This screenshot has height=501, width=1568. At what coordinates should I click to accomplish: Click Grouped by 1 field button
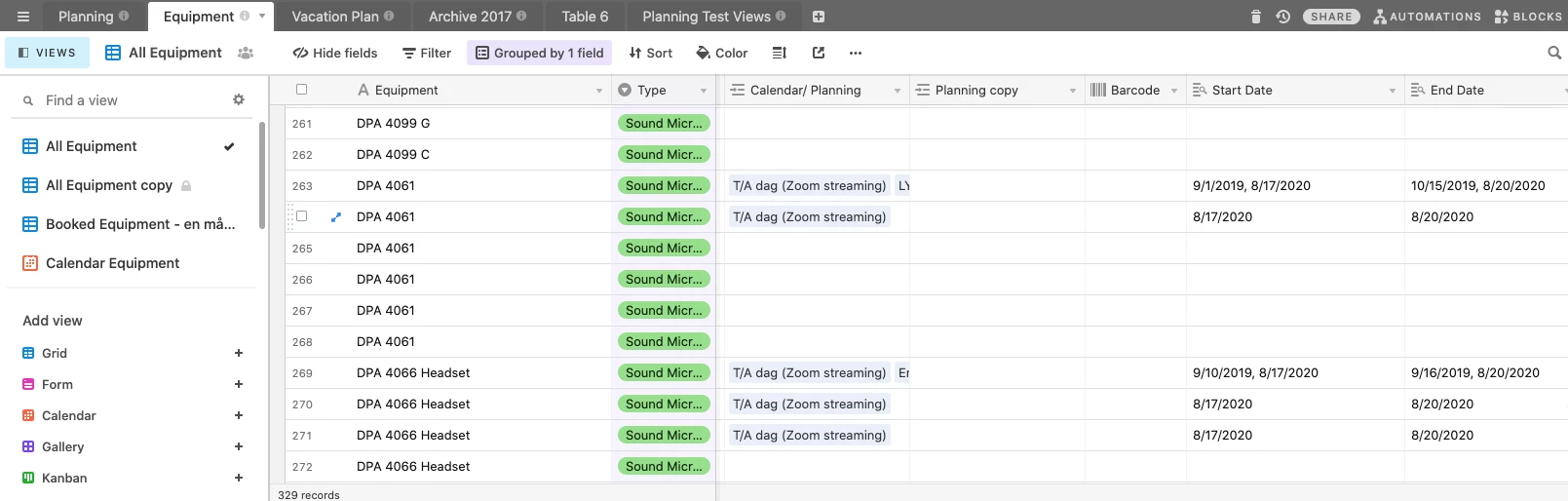click(539, 53)
